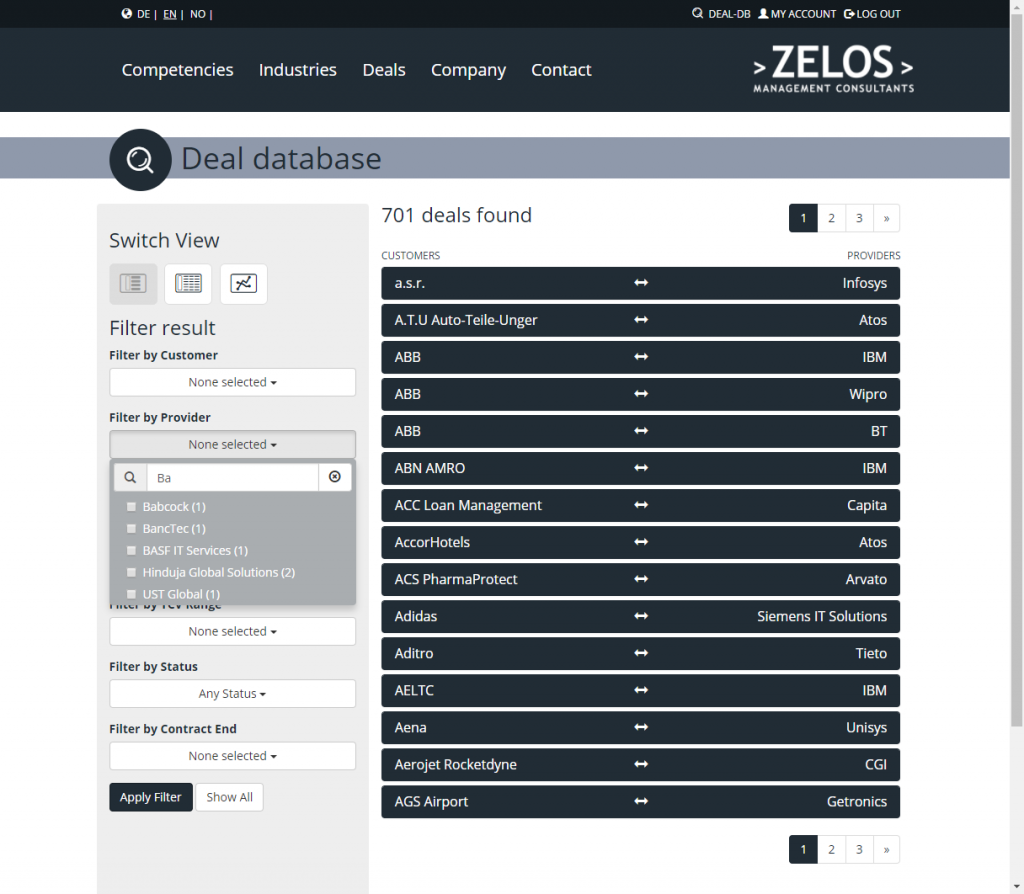Switch language to EN
The width and height of the screenshot is (1024, 894).
point(170,14)
